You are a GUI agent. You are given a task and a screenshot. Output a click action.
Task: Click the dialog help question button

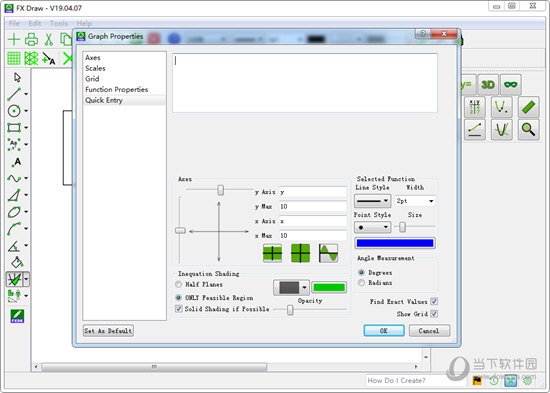pos(422,34)
